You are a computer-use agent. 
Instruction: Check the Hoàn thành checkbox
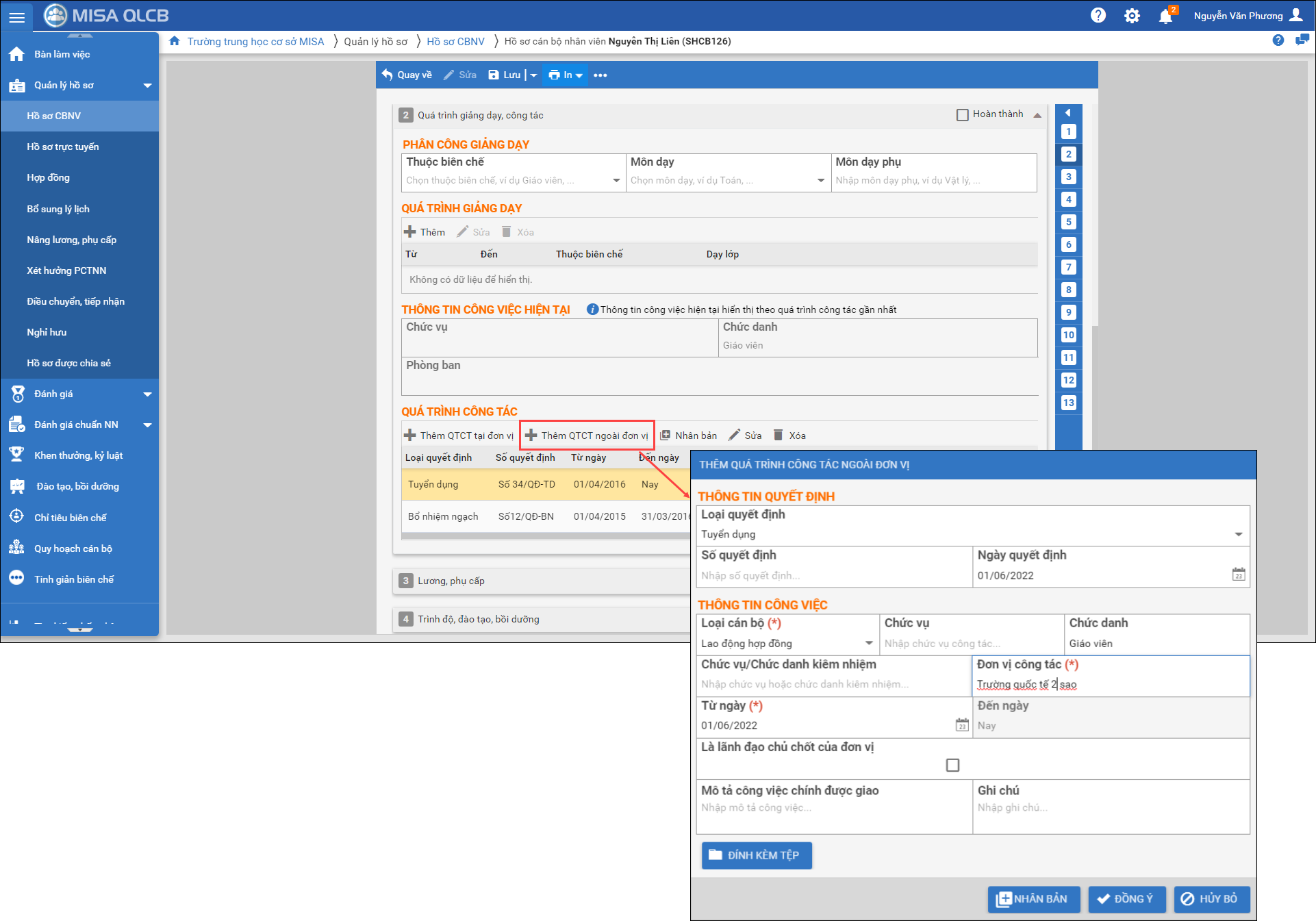[x=962, y=115]
